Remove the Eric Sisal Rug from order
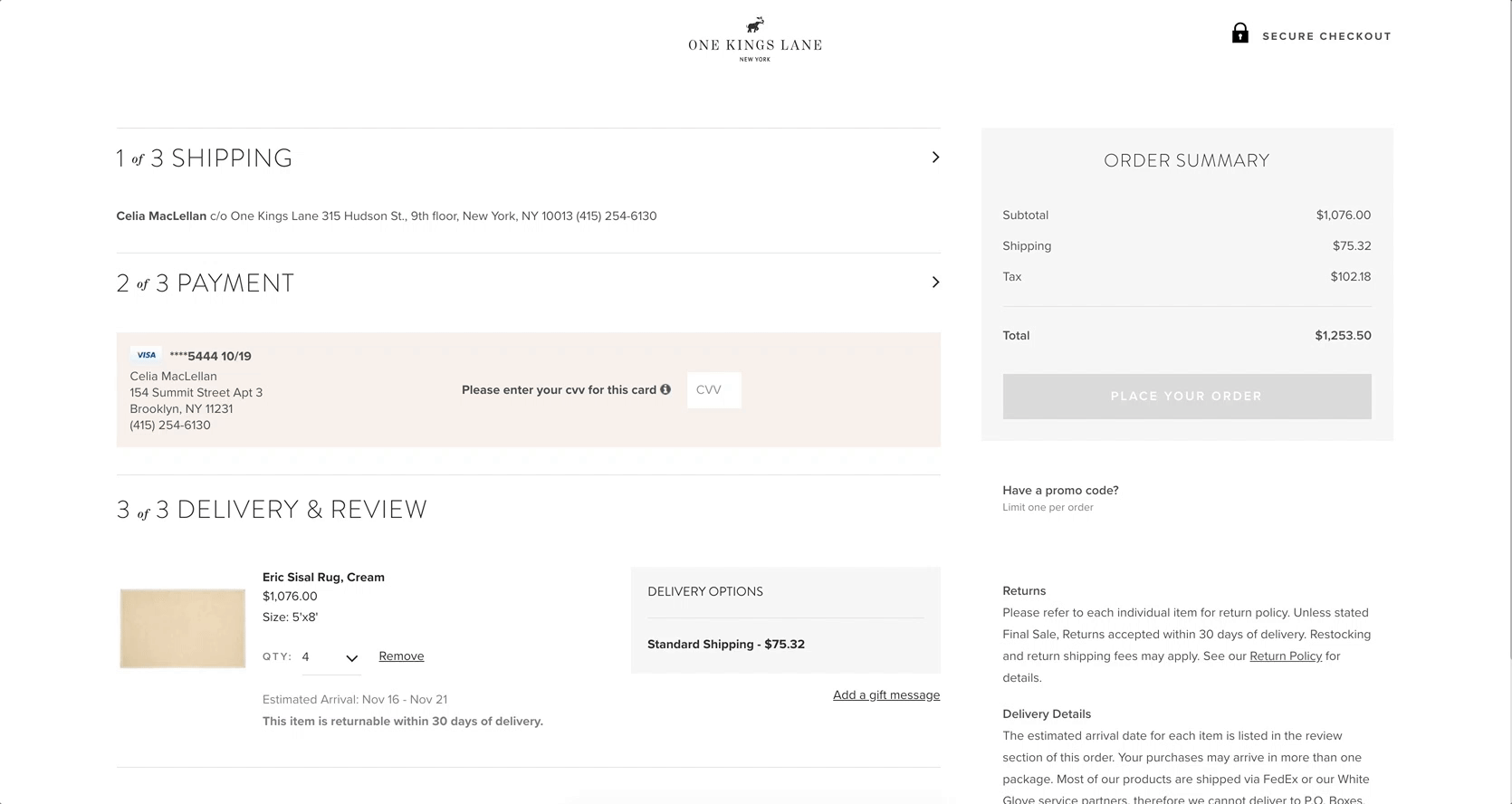 click(x=401, y=656)
